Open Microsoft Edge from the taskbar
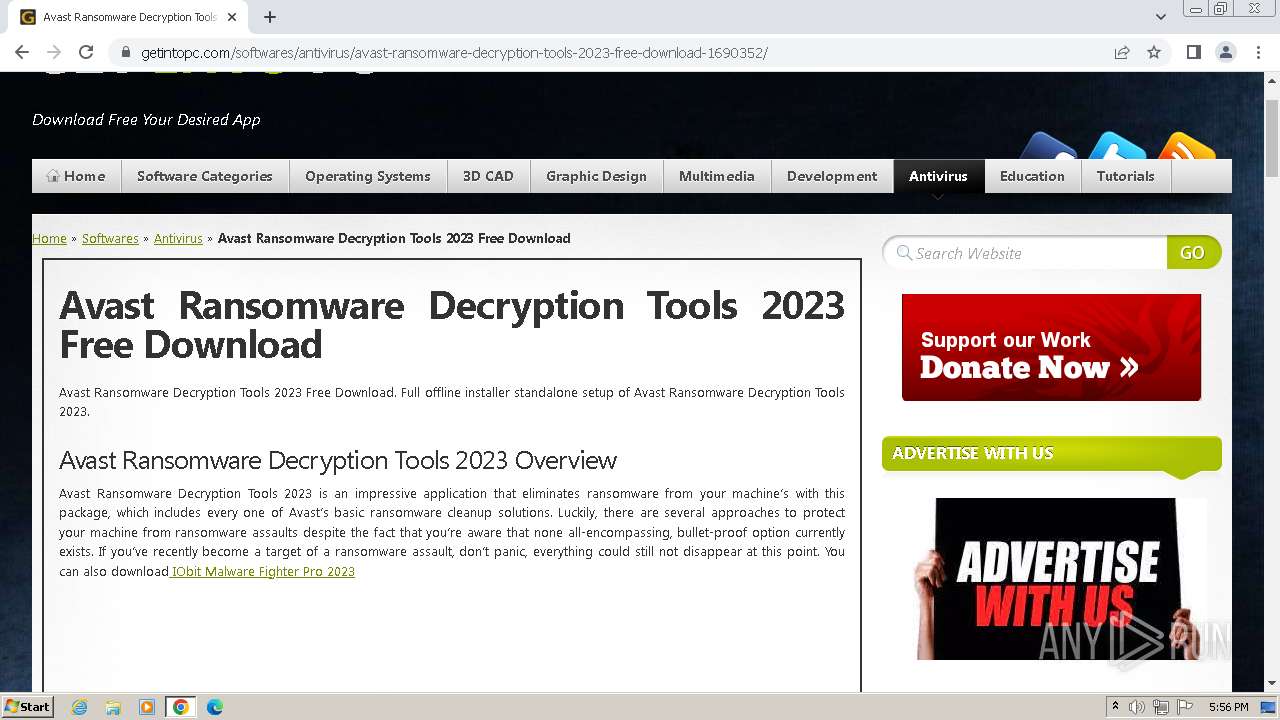The width and height of the screenshot is (1280, 720). pyautogui.click(x=215, y=707)
